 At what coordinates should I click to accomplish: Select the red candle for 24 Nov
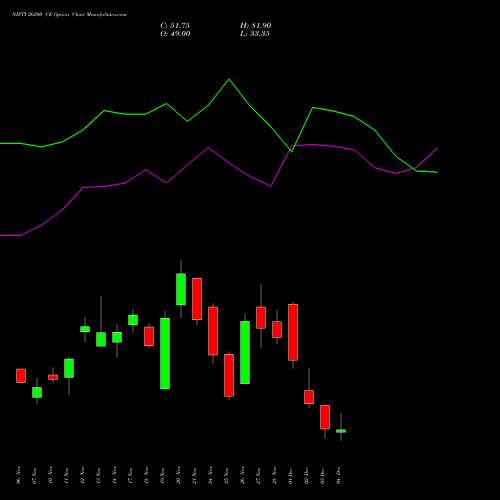213,331
